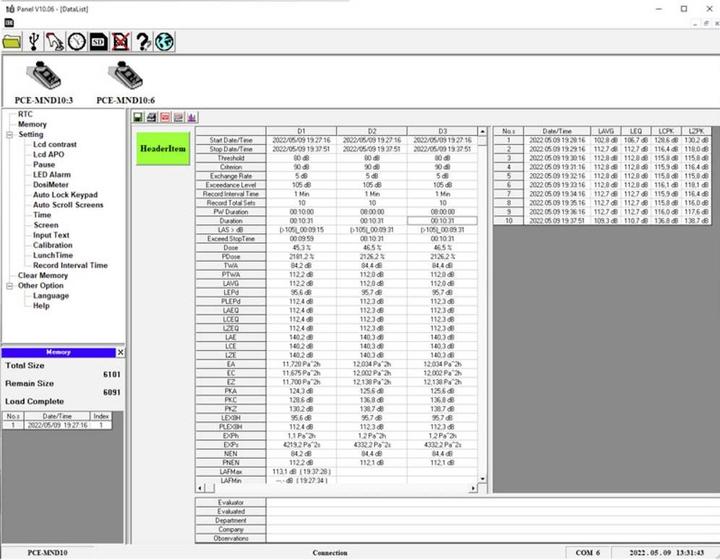Click the Observations input field
This screenshot has height=560, width=720.
click(493, 538)
